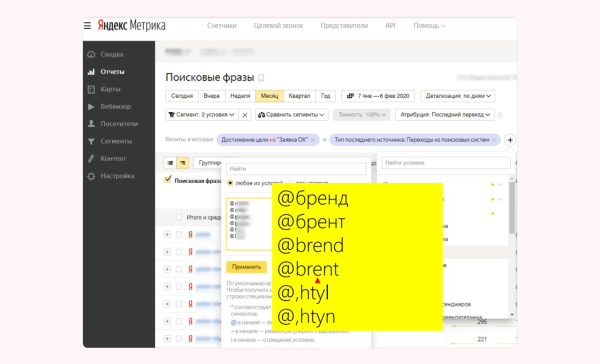Click the Отчеты bar chart icon
This screenshot has width=600, height=364.
91,72
